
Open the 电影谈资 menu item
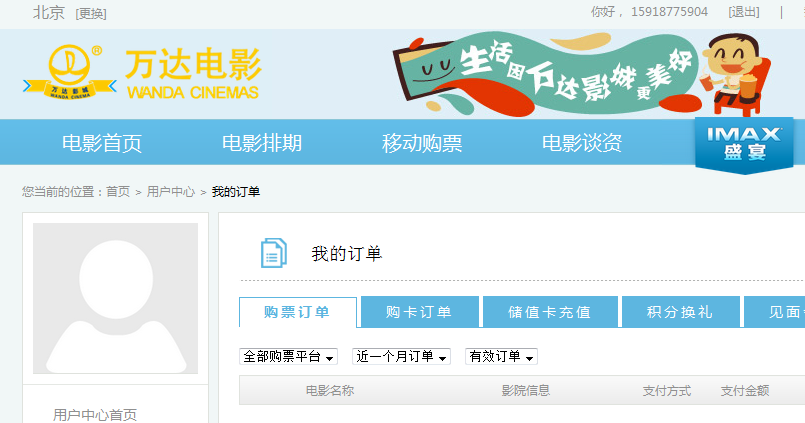point(582,143)
